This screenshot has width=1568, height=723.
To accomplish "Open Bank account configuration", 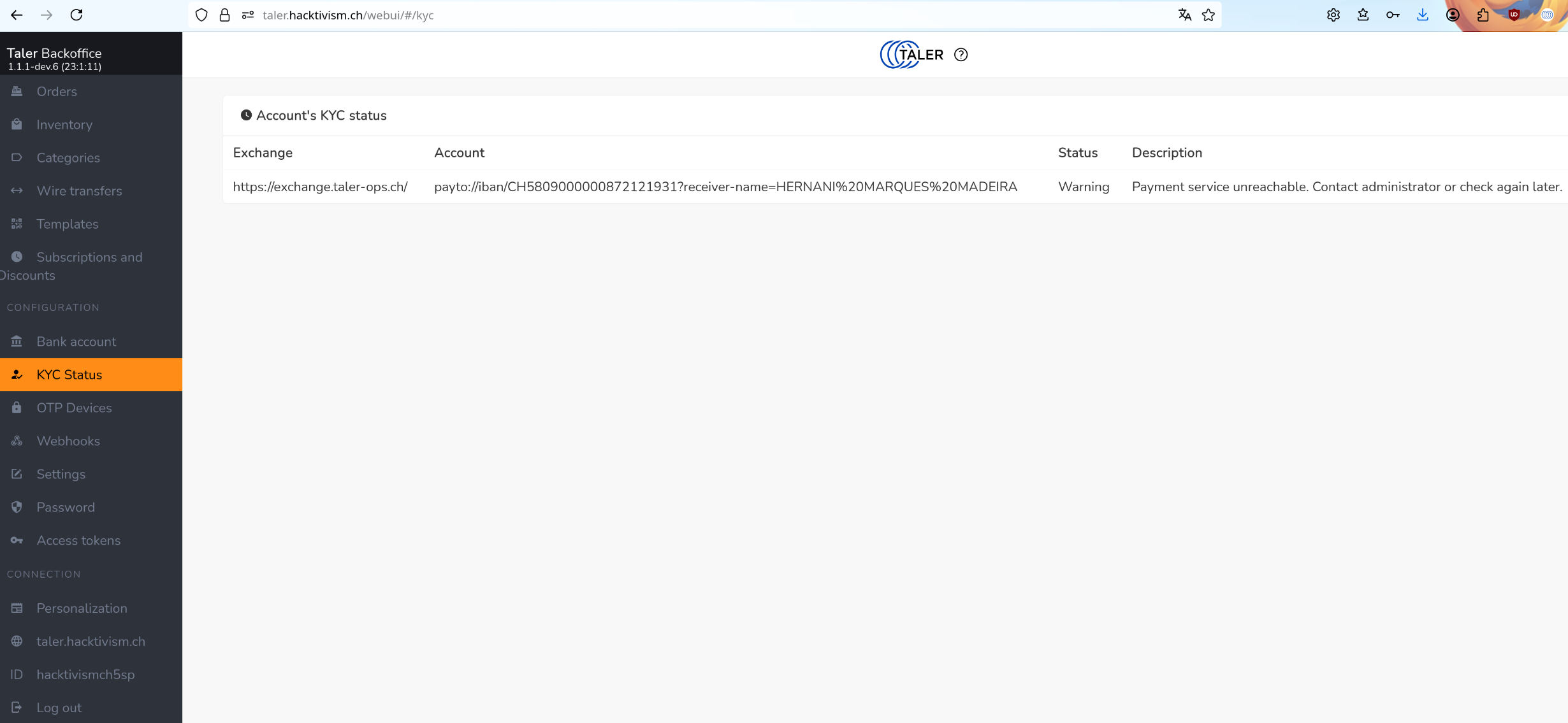I will (x=91, y=341).
